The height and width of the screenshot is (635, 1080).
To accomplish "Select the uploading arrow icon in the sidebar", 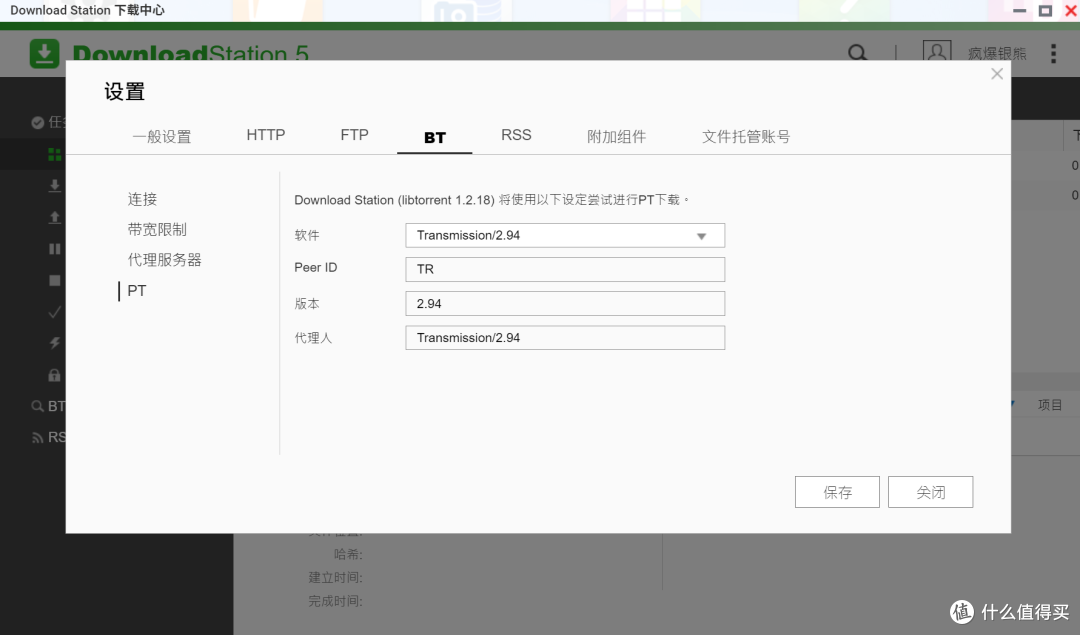I will point(54,218).
